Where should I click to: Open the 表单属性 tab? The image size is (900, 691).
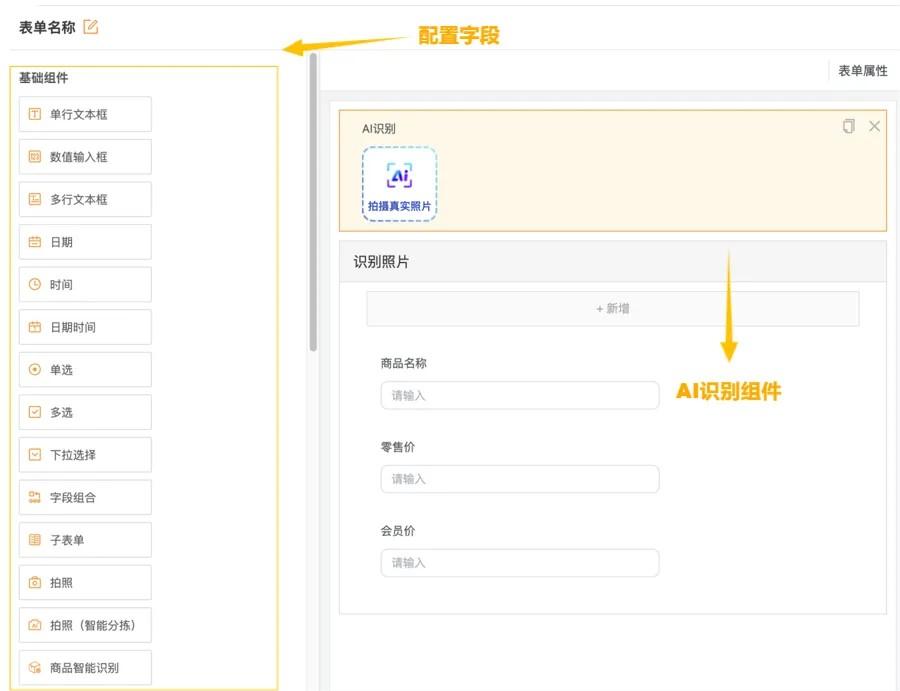click(862, 71)
